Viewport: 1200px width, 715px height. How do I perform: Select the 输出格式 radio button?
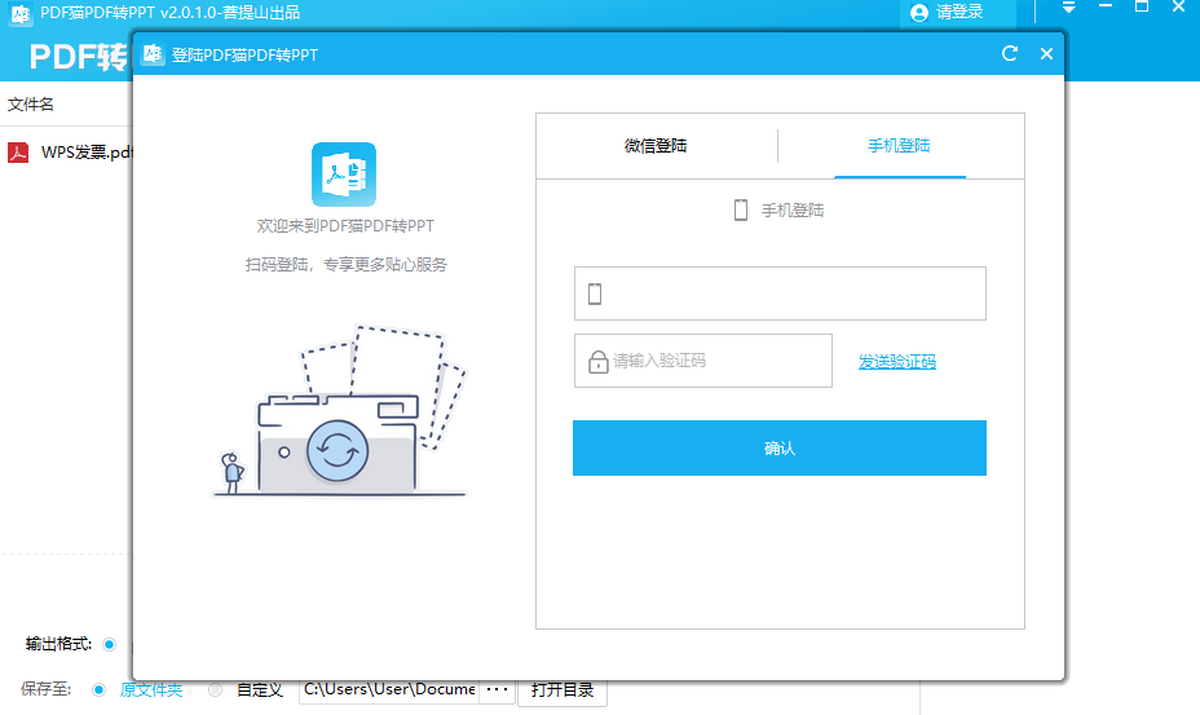tap(109, 644)
